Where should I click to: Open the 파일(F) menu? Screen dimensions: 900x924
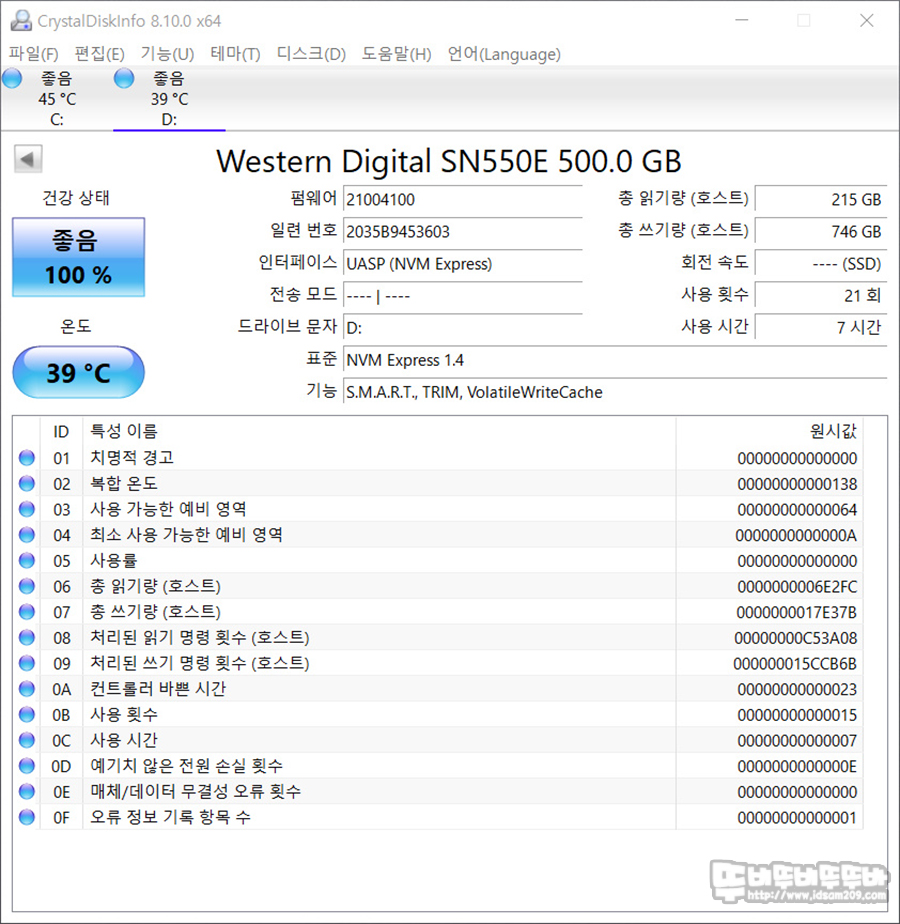click(34, 54)
